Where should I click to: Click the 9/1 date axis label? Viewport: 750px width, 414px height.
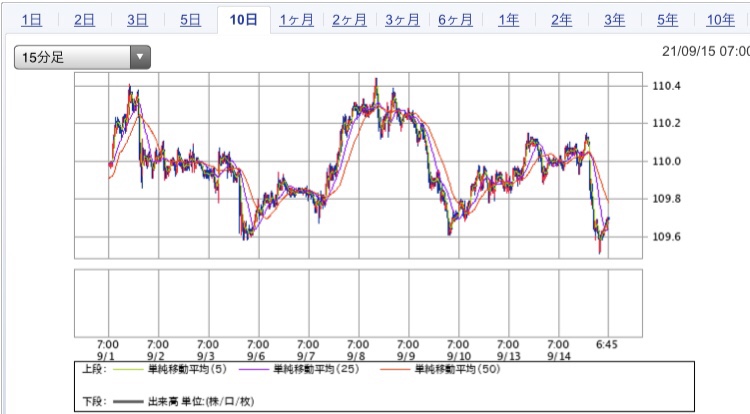tap(106, 356)
